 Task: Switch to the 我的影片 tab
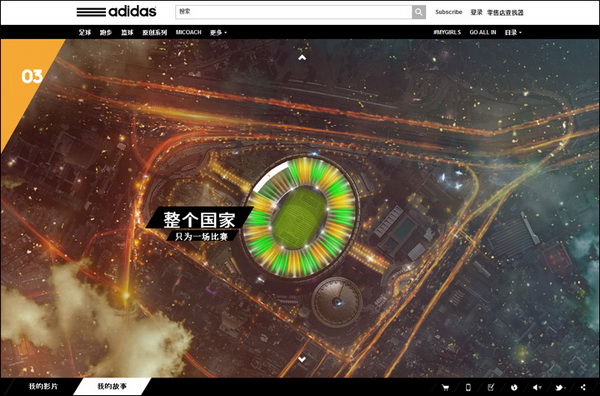click(x=43, y=386)
